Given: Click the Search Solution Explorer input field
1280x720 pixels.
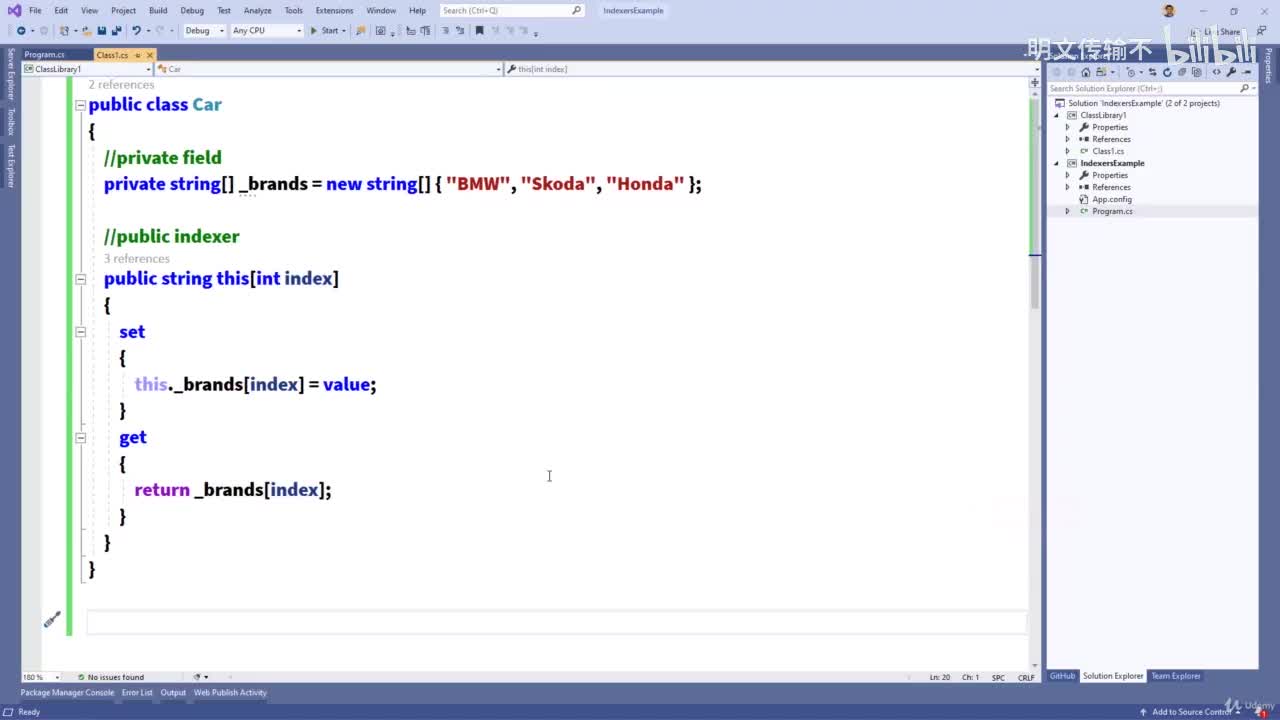Looking at the screenshot, I should tap(1151, 88).
